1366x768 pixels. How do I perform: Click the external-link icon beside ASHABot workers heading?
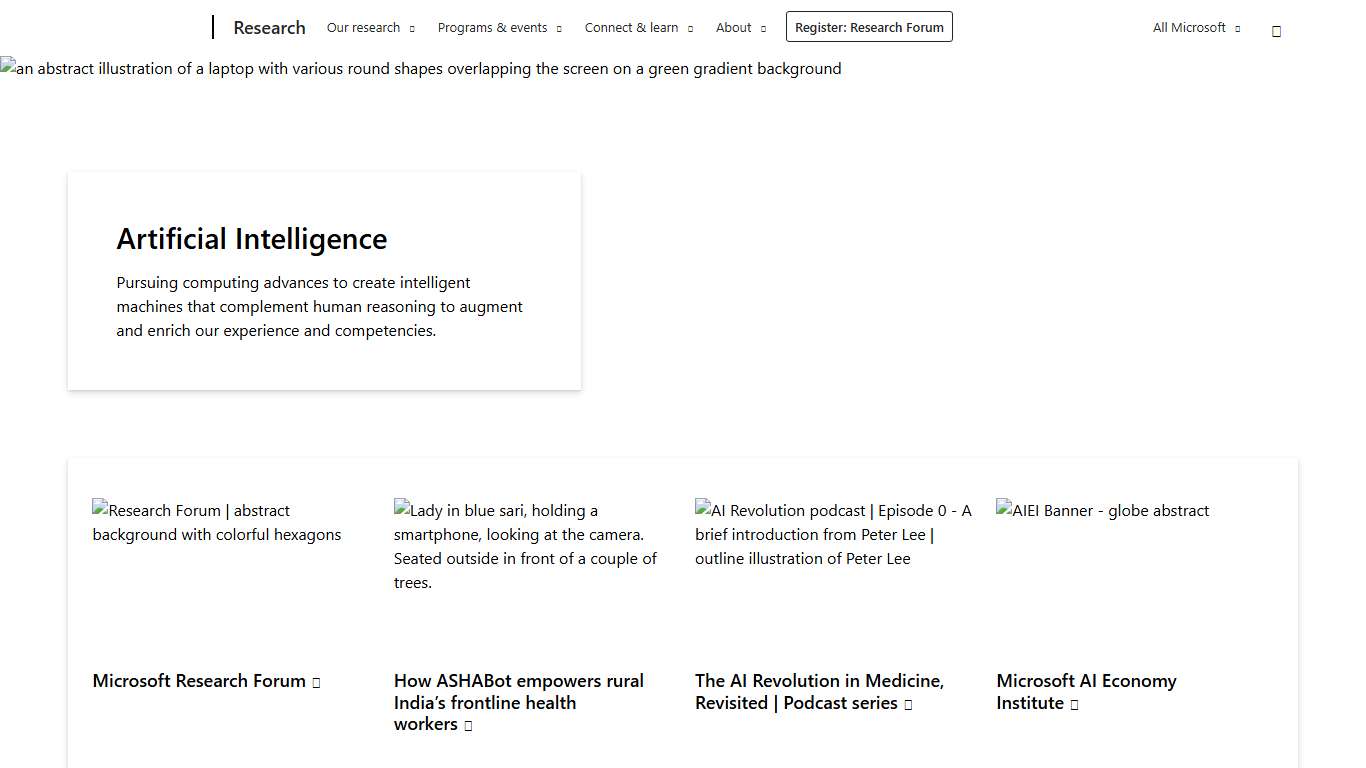point(468,724)
